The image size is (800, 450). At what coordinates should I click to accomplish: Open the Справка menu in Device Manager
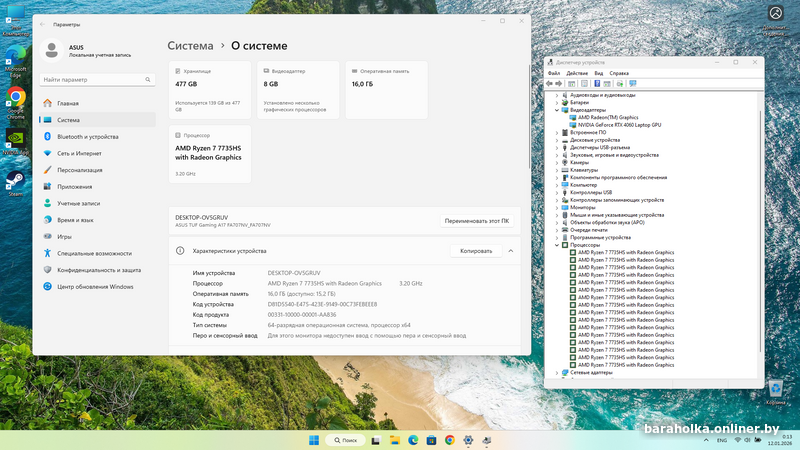click(619, 73)
